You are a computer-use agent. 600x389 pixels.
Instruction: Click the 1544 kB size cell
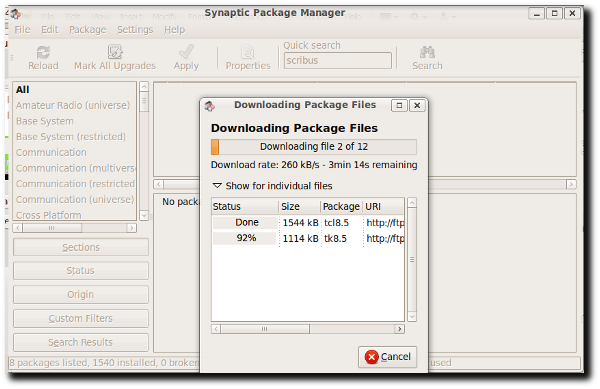tap(300, 223)
